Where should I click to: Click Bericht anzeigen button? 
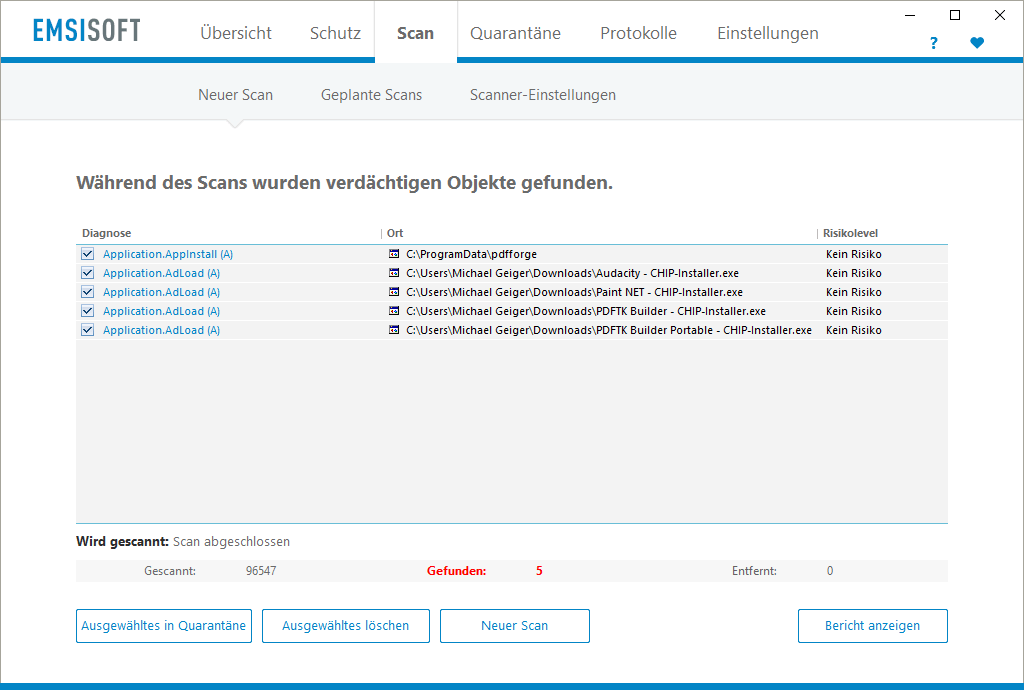(872, 626)
